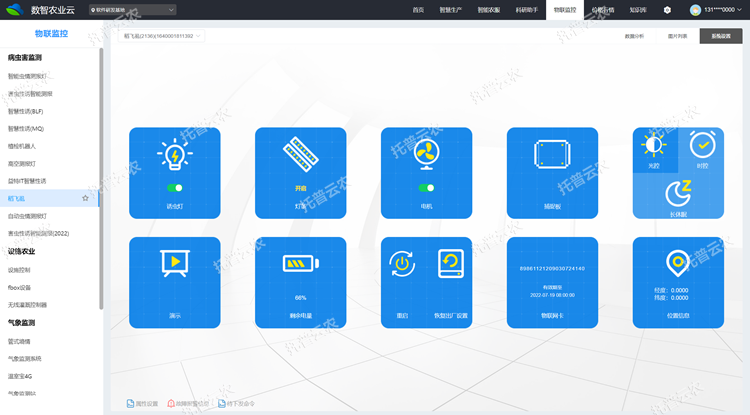Click the star next to 稻飞虱

[86, 198]
